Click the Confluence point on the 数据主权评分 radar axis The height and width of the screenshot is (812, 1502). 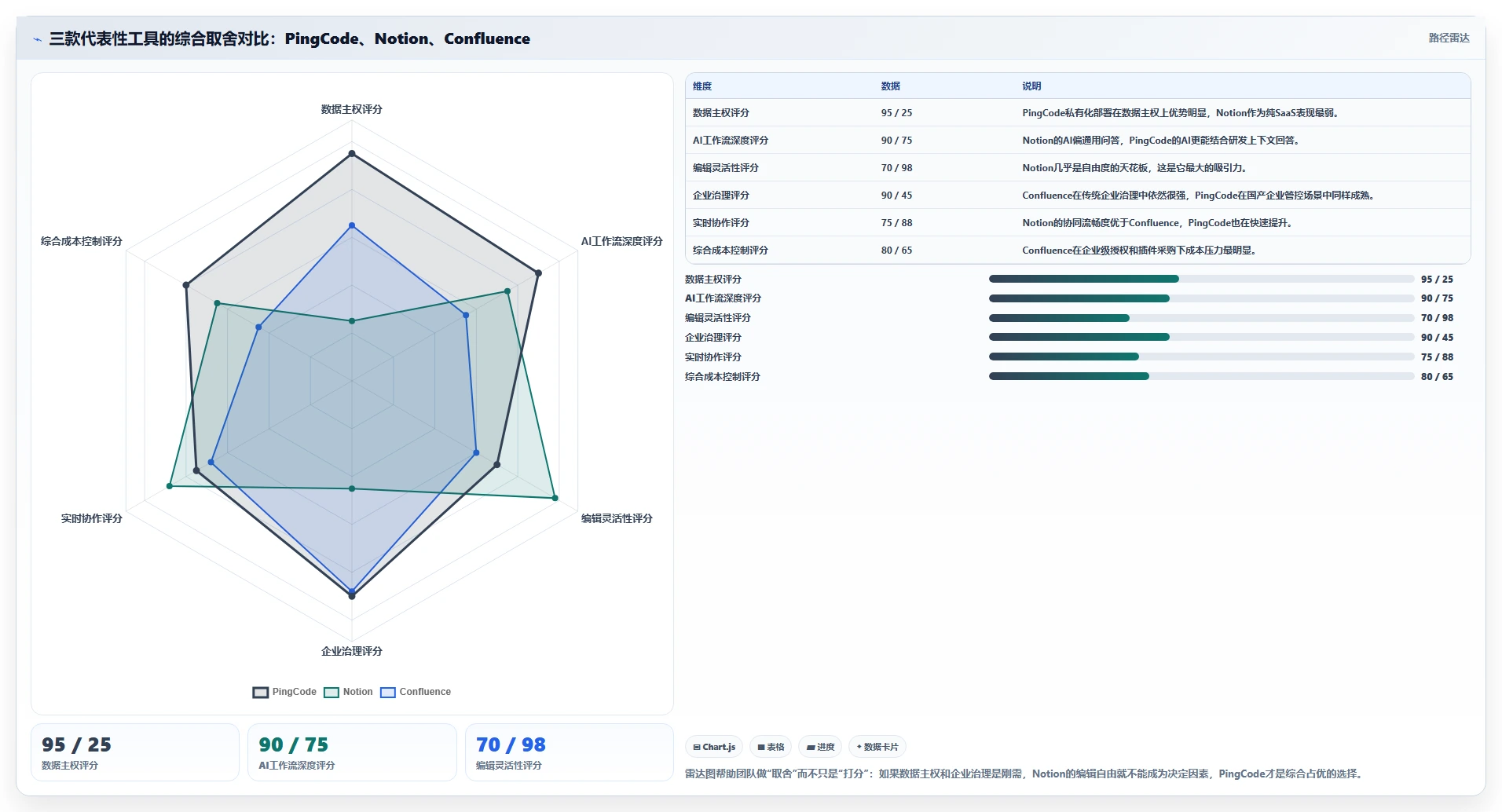coord(352,225)
